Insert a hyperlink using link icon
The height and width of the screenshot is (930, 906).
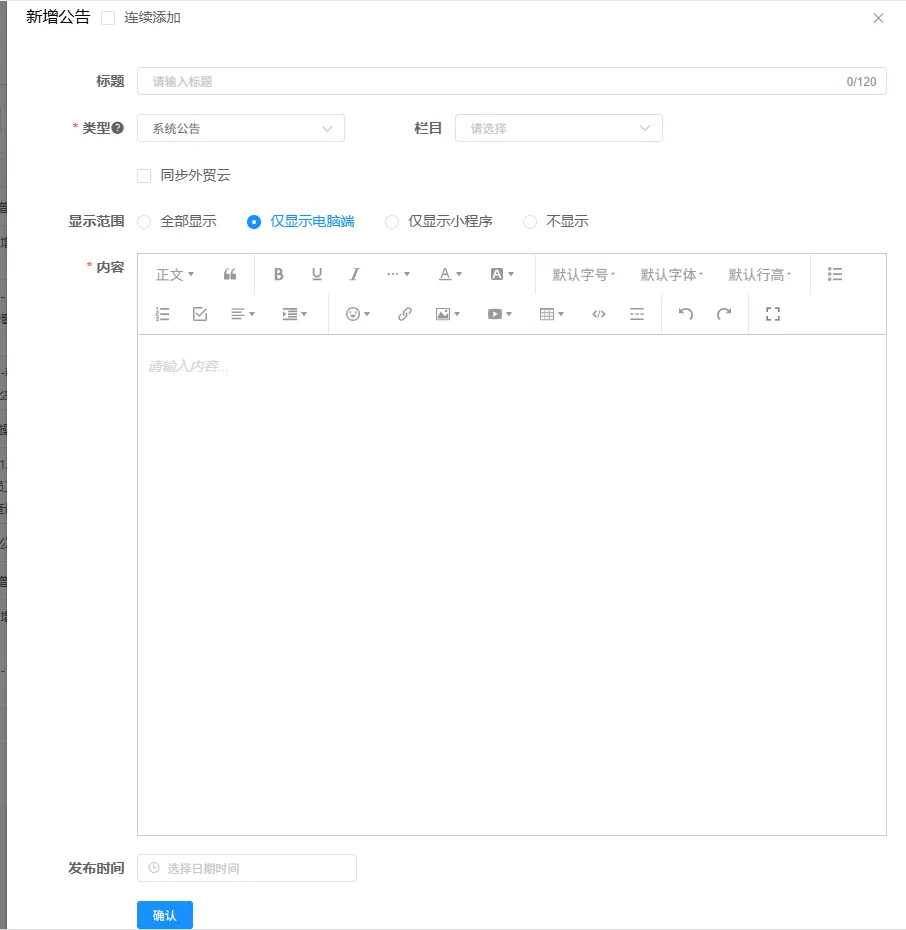pos(404,314)
